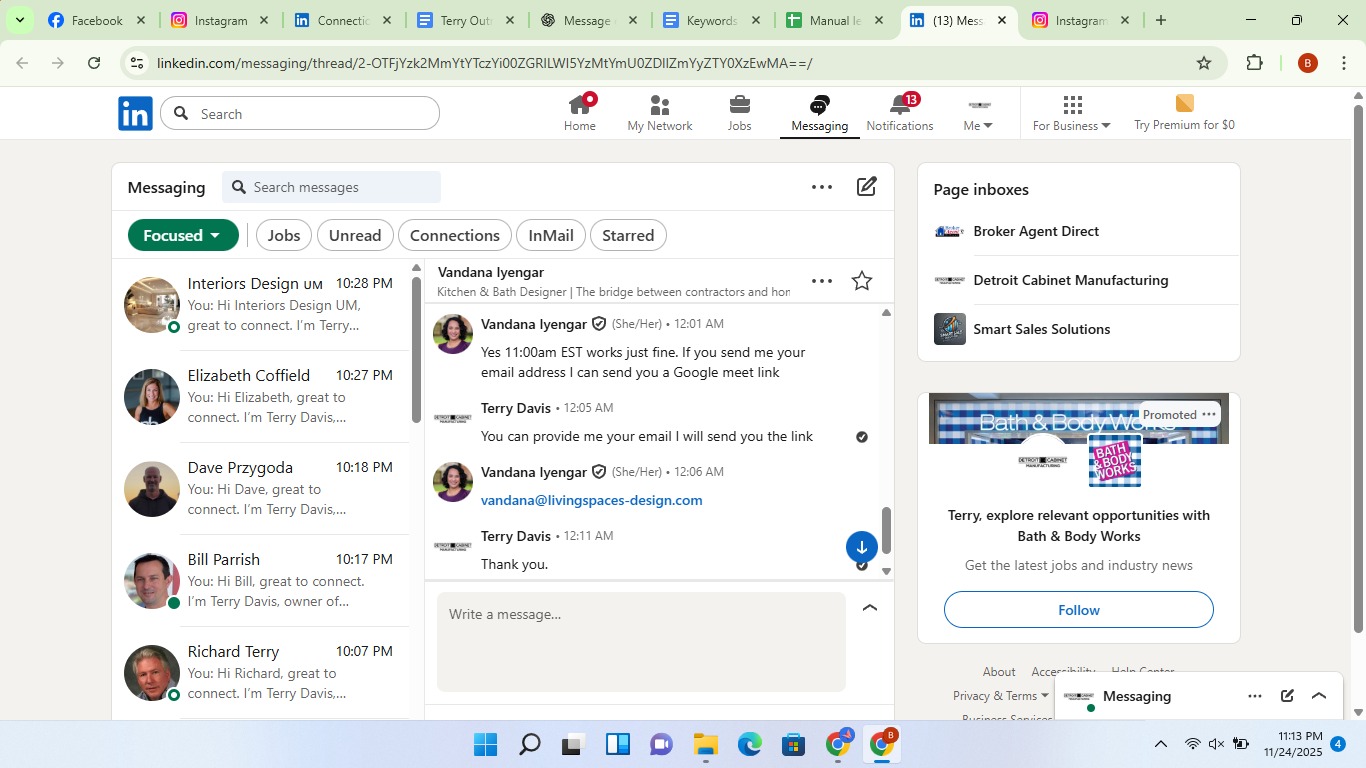Toggle the Unread filter pill
1366x768 pixels.
pyautogui.click(x=354, y=236)
